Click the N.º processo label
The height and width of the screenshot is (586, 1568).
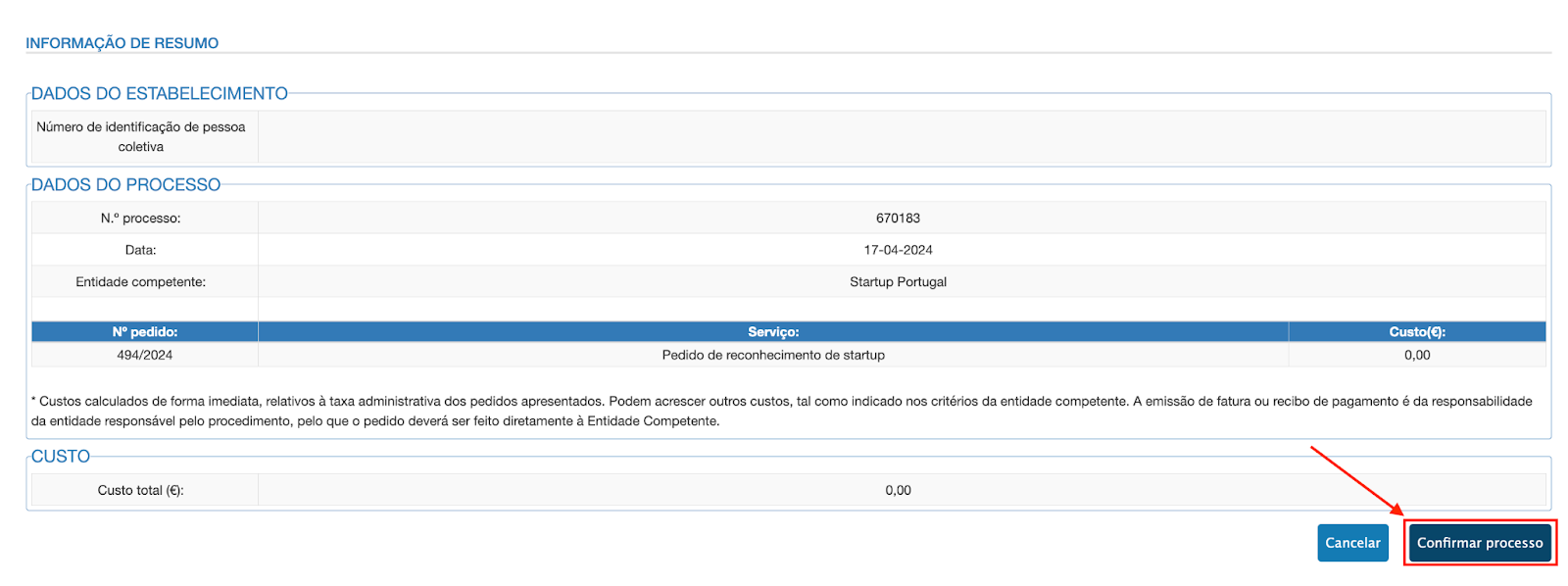coord(141,219)
